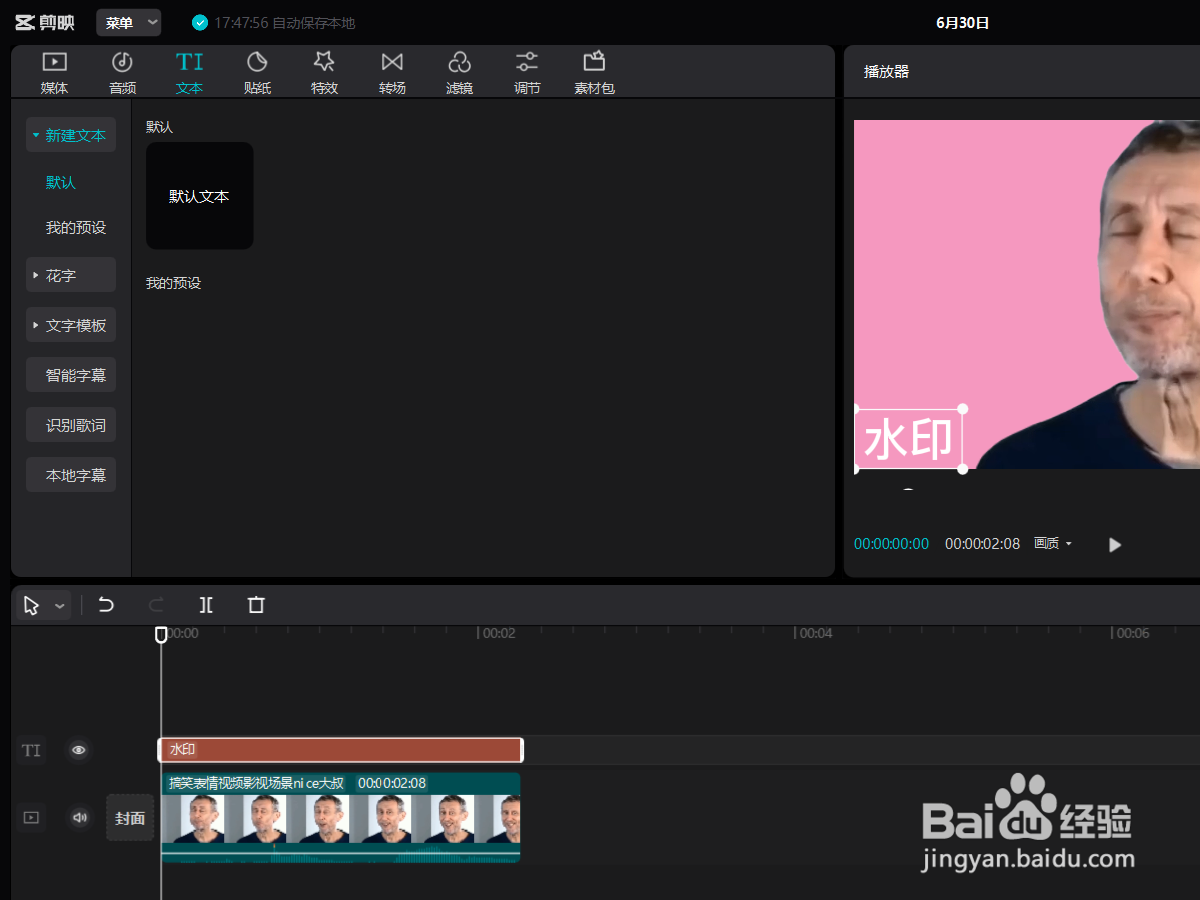Screen dimensions: 1200x900
Task: Click the 默认 heading above the thumbnail
Action: (x=159, y=127)
